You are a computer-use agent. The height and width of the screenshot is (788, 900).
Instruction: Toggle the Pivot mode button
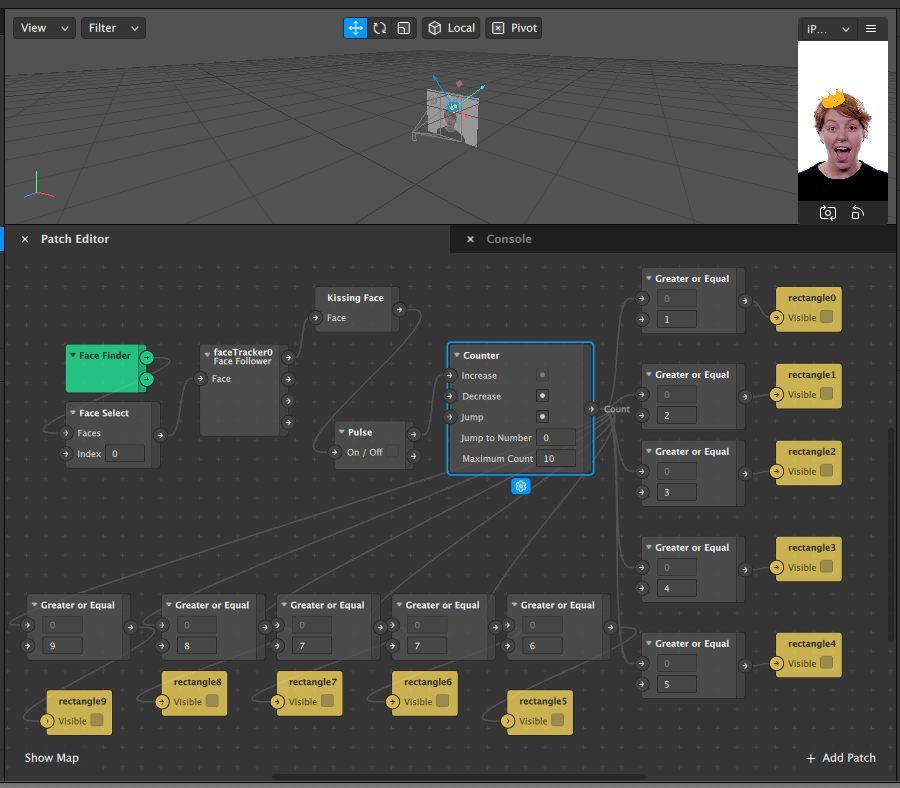click(513, 28)
